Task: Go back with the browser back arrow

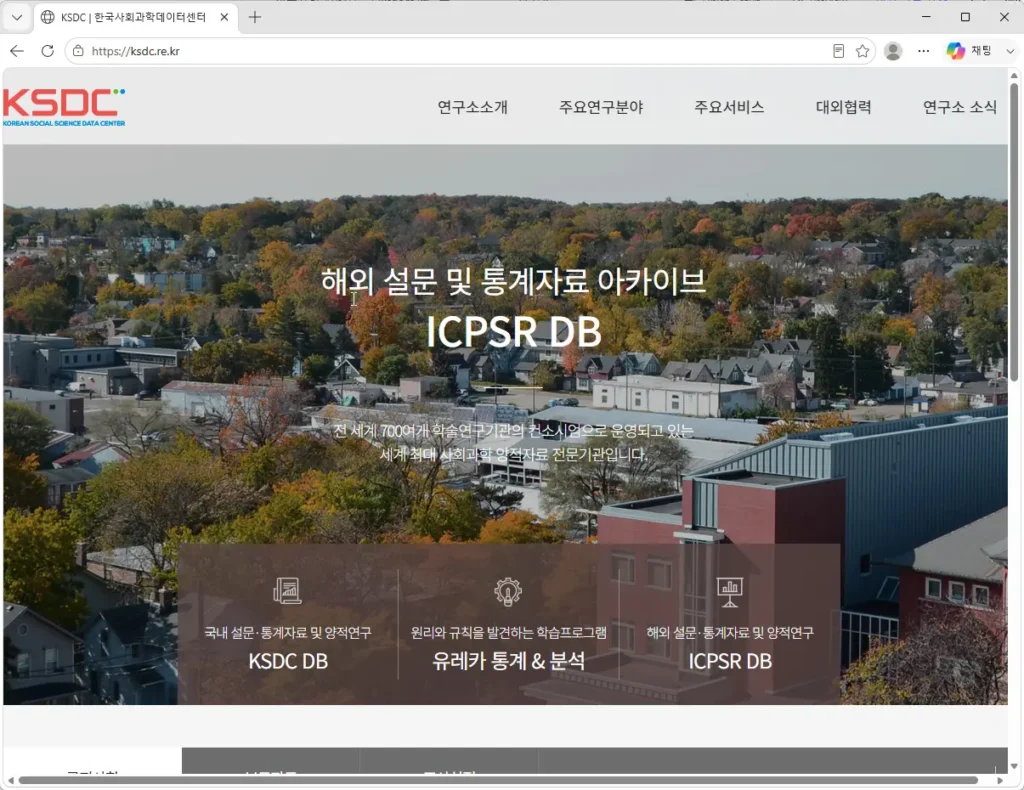Action: (x=17, y=51)
